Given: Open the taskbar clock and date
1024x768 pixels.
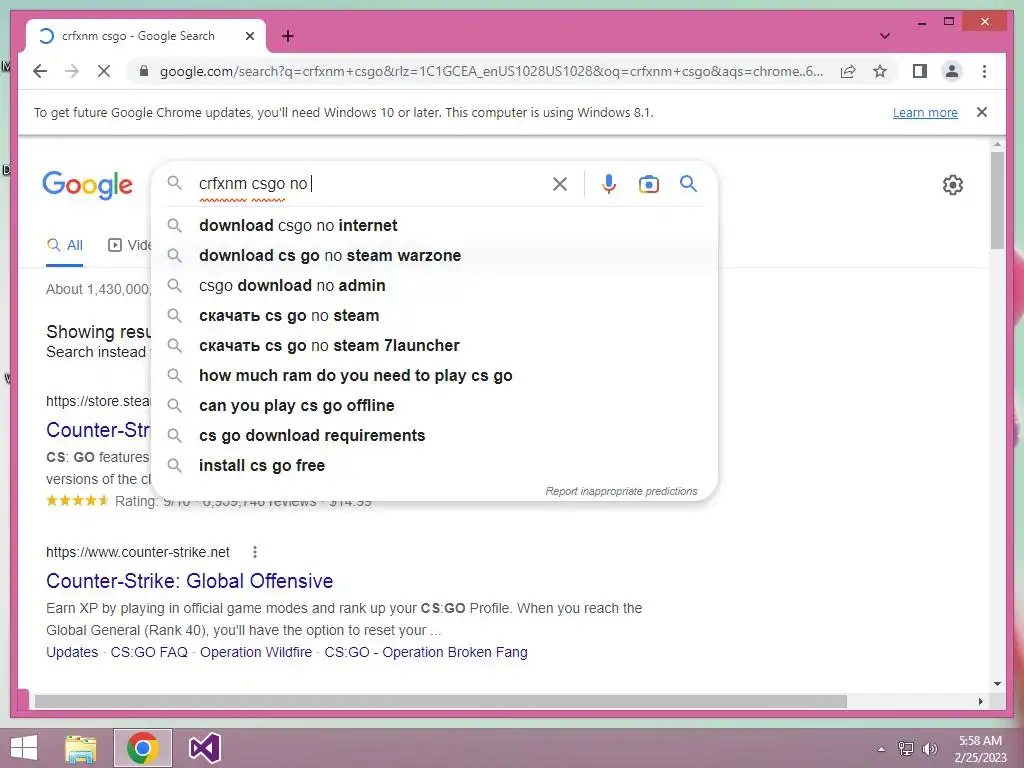Looking at the screenshot, I should (980, 749).
